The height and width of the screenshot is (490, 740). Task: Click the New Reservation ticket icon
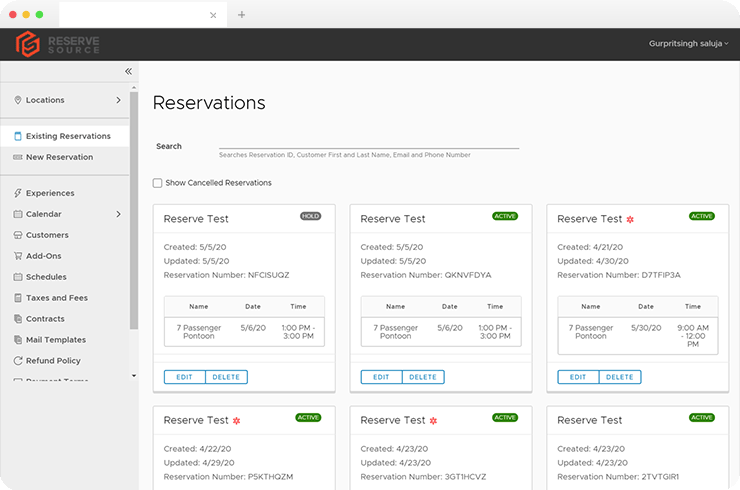tap(18, 157)
